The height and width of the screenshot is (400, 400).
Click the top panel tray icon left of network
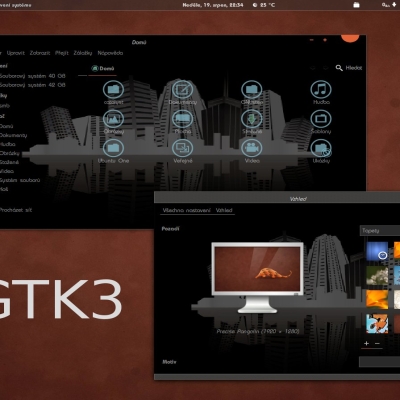click(356, 5)
